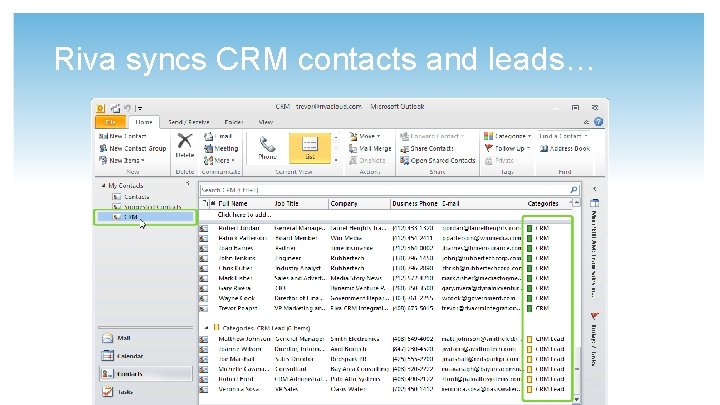Screen dimensions: 720x405
Task: Go to Contacts in navigation pane
Action: [x=145, y=374]
